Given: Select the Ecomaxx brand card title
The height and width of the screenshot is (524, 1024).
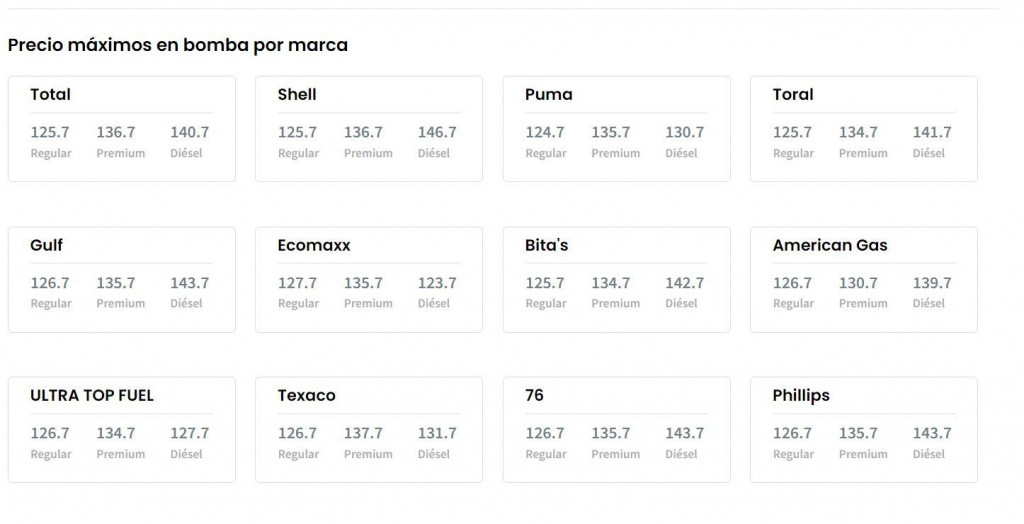Looking at the screenshot, I should pos(314,245).
